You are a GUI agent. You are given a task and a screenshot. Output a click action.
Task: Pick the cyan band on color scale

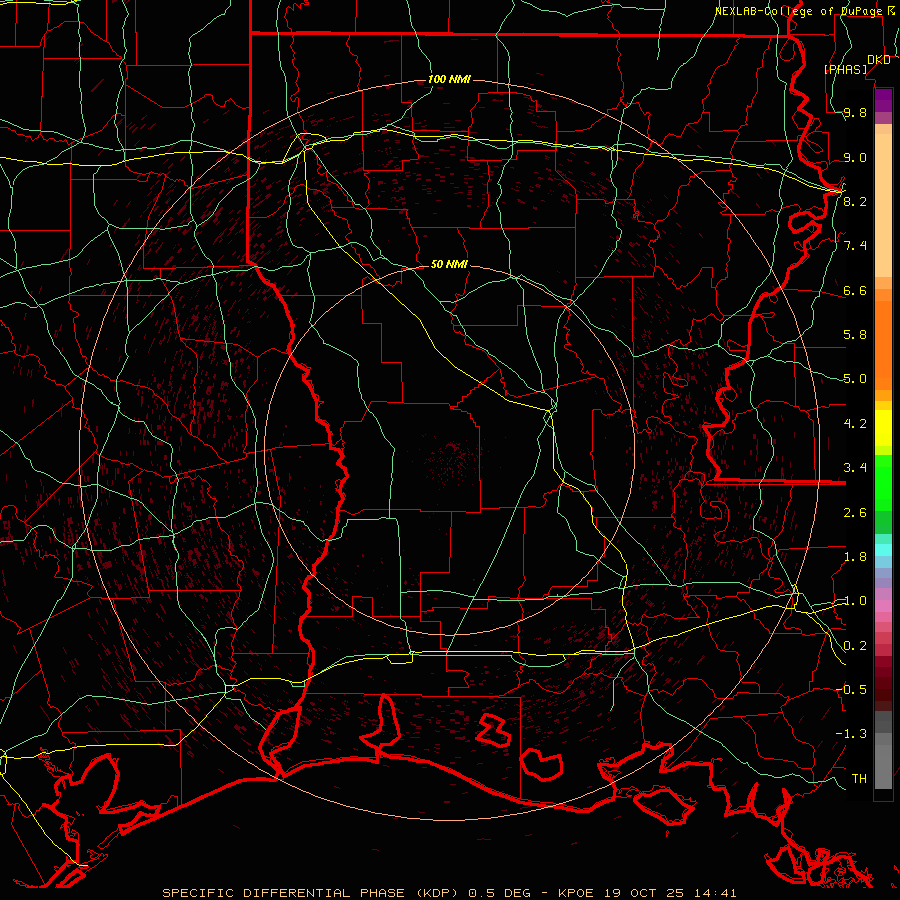point(883,550)
